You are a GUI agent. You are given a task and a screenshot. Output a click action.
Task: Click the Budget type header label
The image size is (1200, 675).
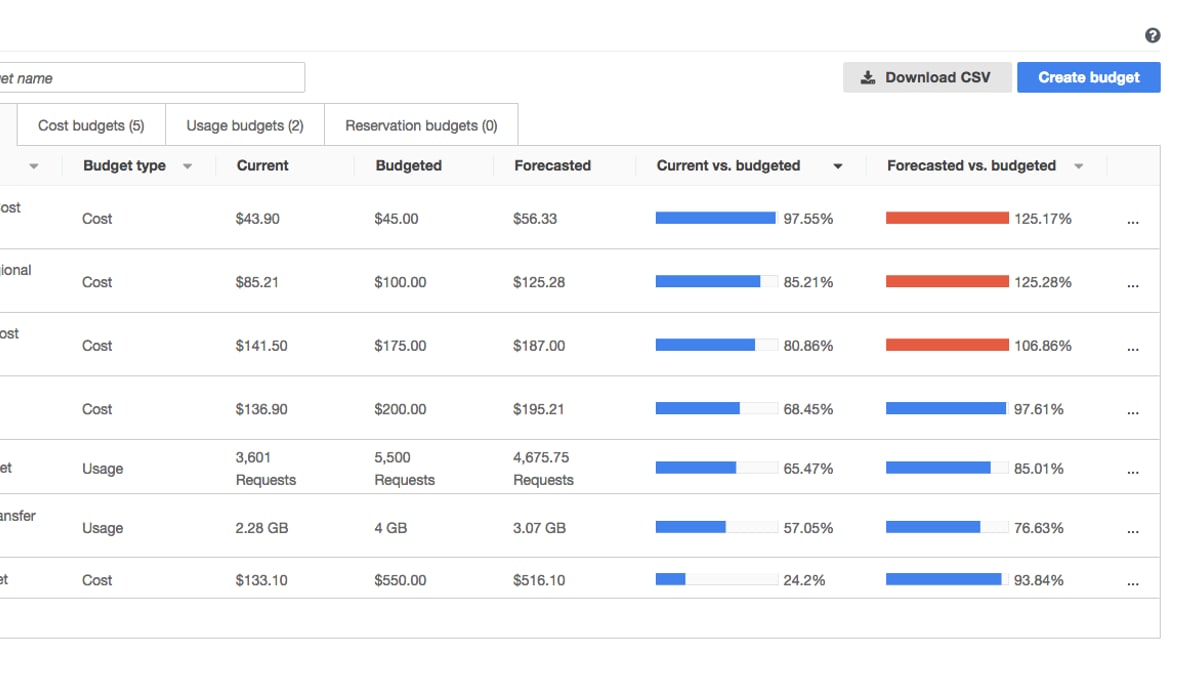point(124,166)
